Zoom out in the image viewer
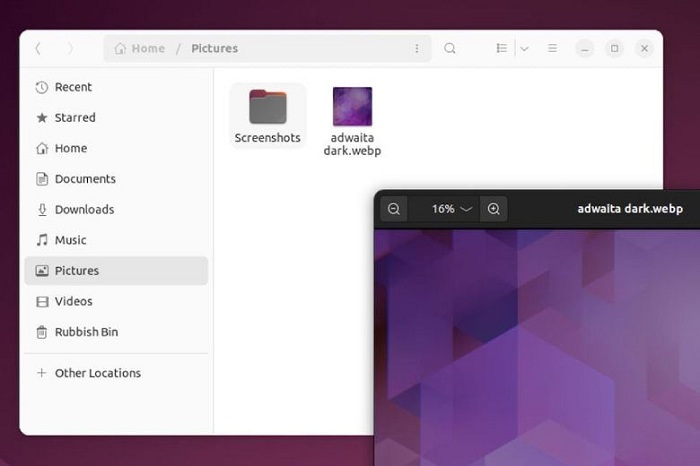Viewport: 700px width, 466px height. pyautogui.click(x=394, y=208)
